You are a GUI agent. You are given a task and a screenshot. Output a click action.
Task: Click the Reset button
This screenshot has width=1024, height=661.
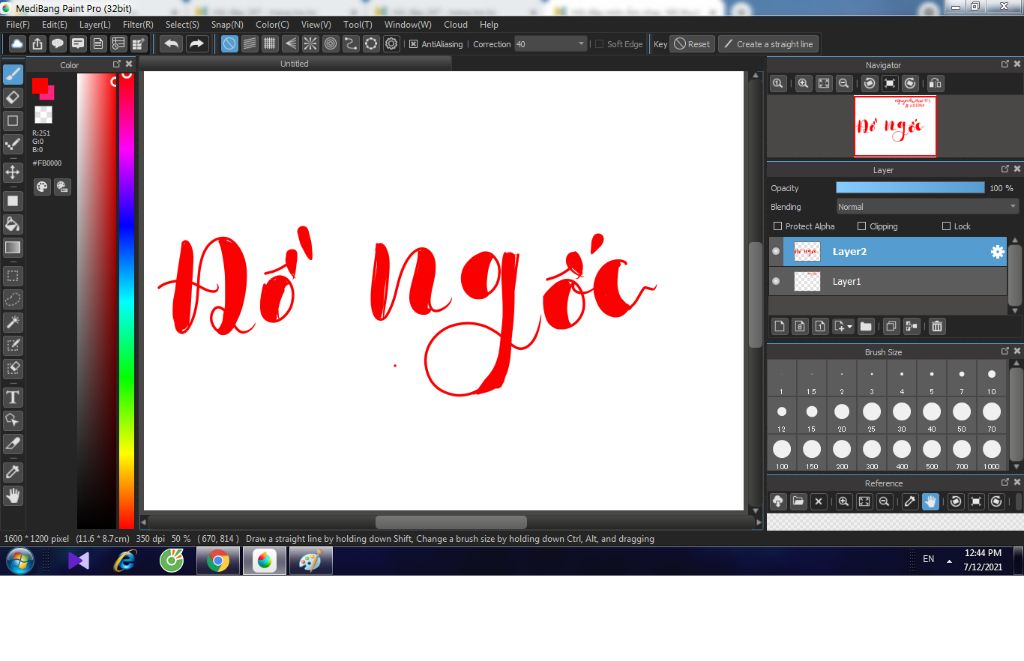pyautogui.click(x=692, y=44)
